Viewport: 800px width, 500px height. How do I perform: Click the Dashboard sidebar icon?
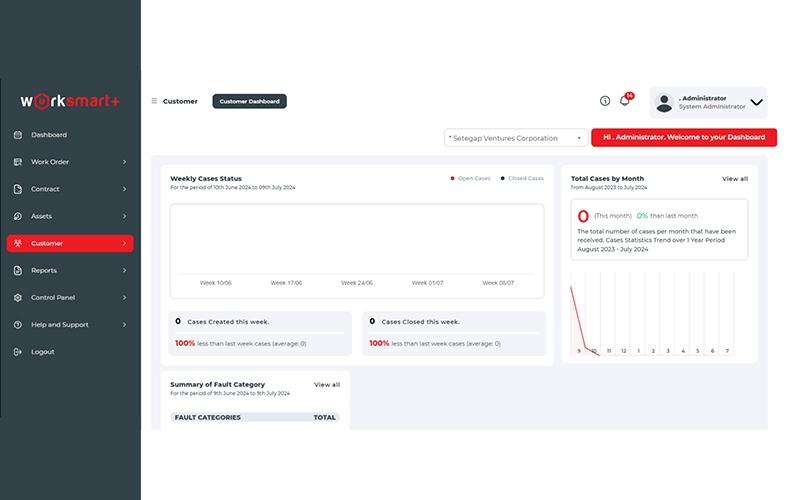click(18, 135)
